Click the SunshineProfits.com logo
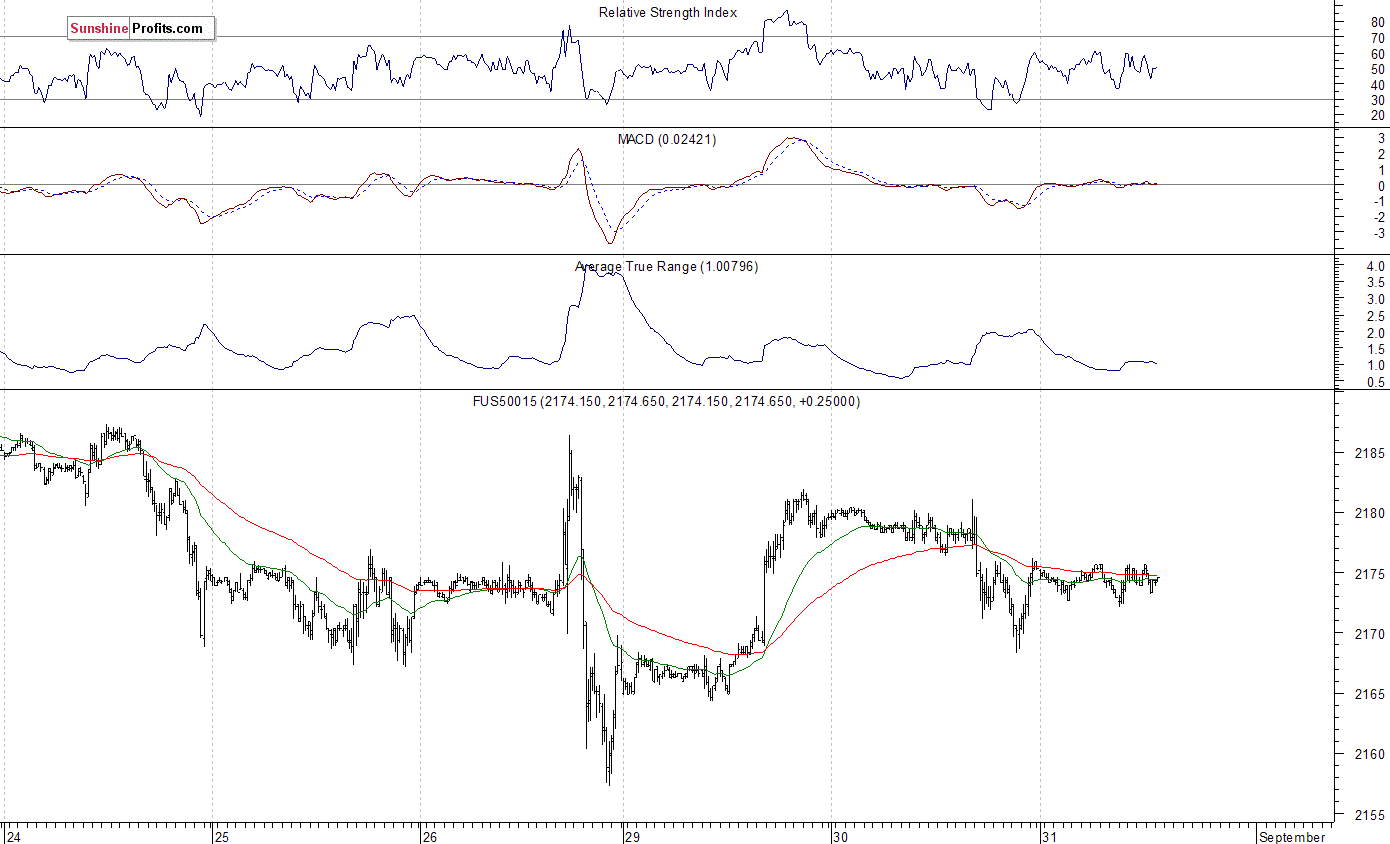 click(x=141, y=29)
